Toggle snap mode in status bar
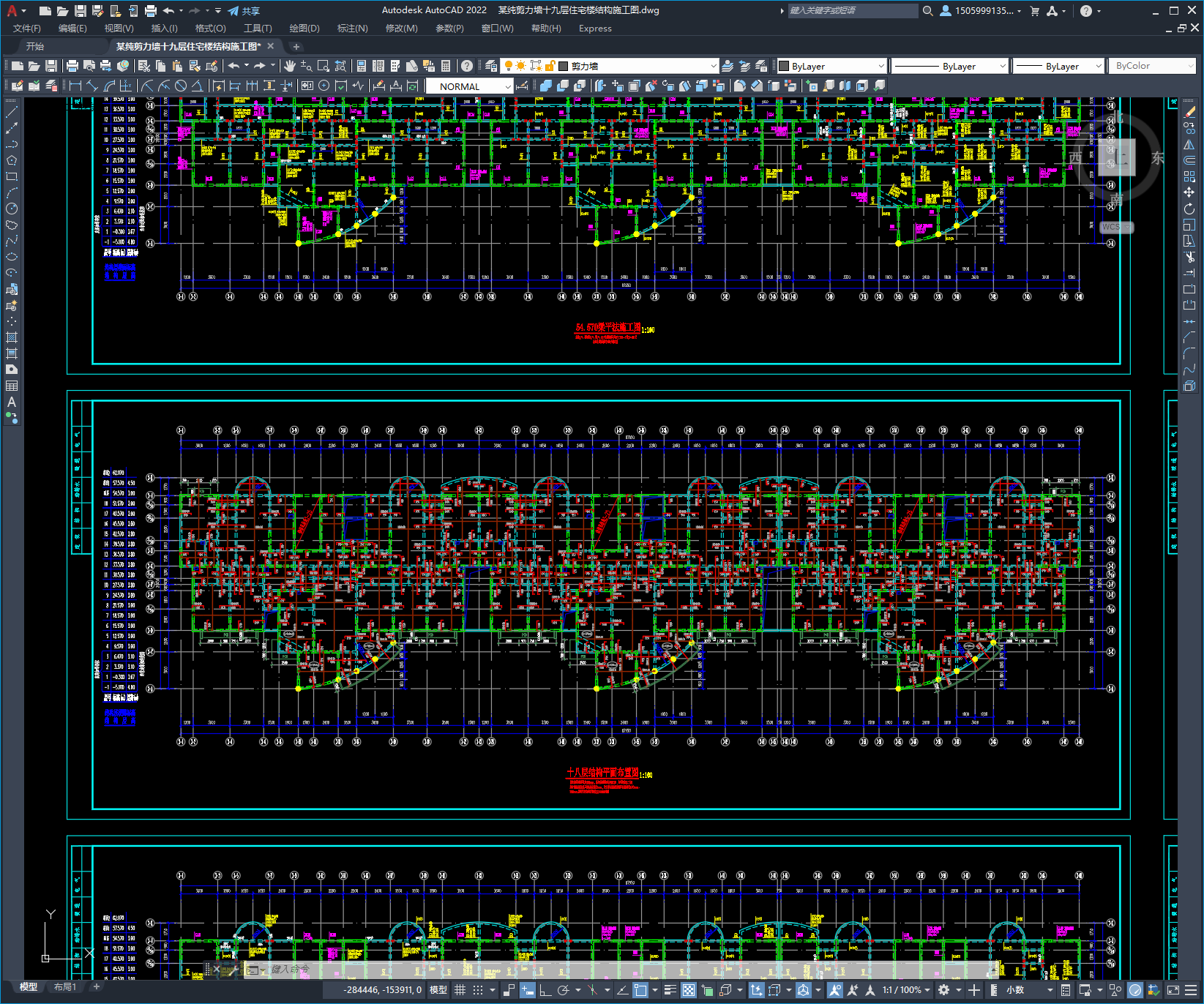The height and width of the screenshot is (1004, 1204). (478, 990)
